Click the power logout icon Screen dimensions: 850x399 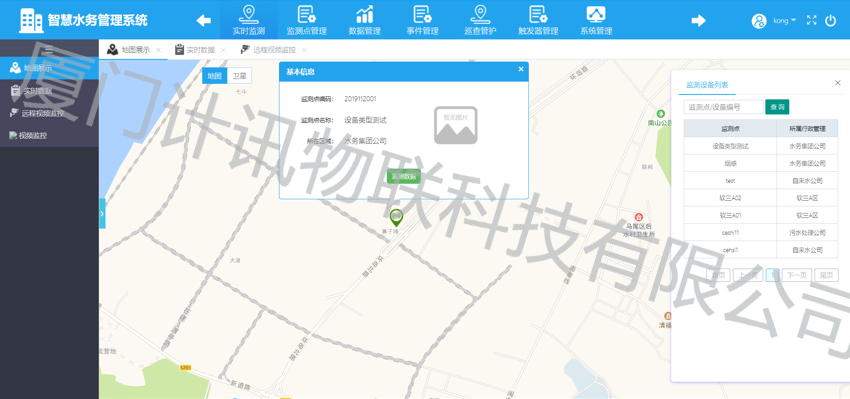pyautogui.click(x=830, y=20)
